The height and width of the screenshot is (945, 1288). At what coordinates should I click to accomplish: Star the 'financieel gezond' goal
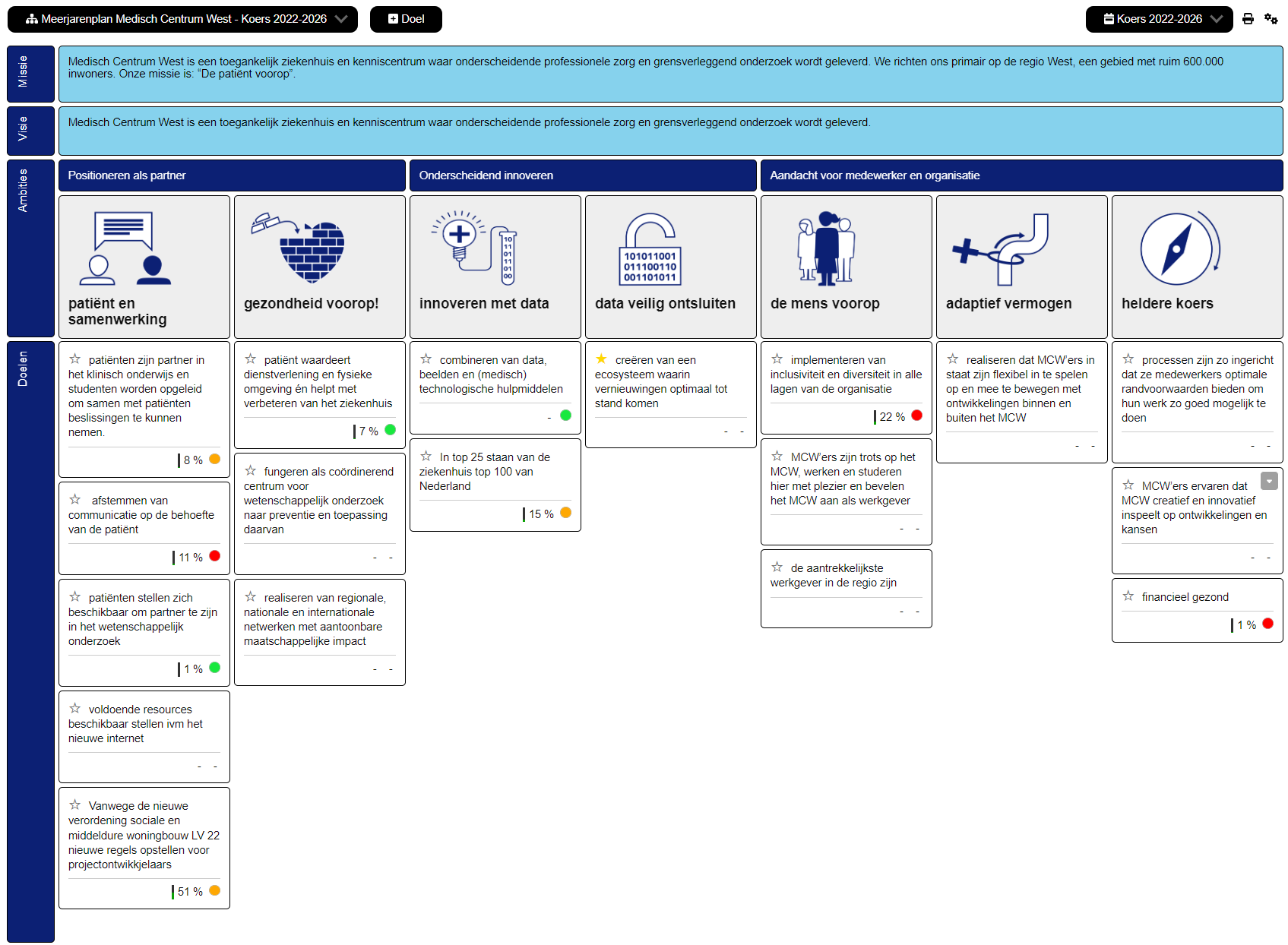pyautogui.click(x=1128, y=596)
